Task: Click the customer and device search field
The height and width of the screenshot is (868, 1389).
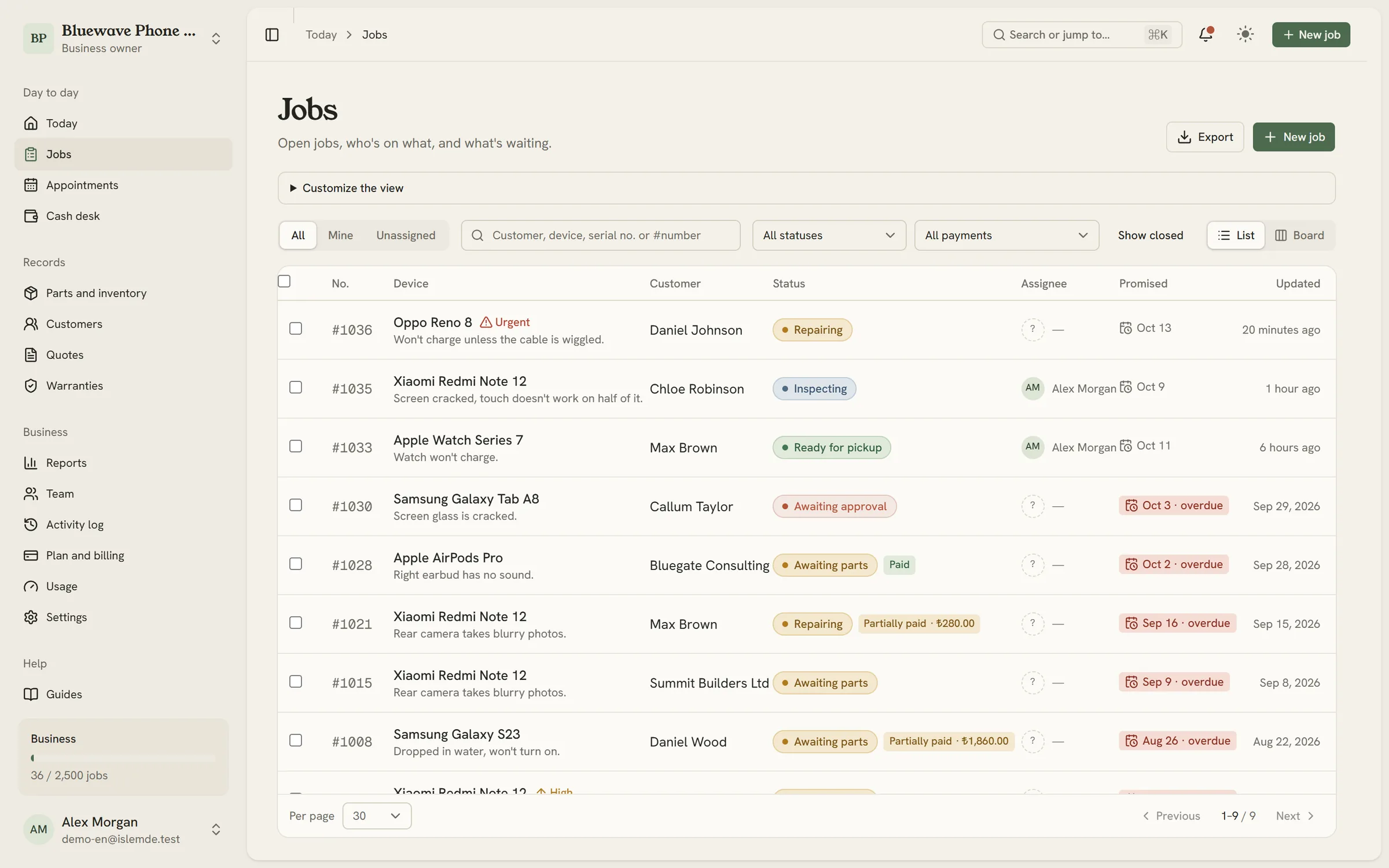Action: pos(601,236)
